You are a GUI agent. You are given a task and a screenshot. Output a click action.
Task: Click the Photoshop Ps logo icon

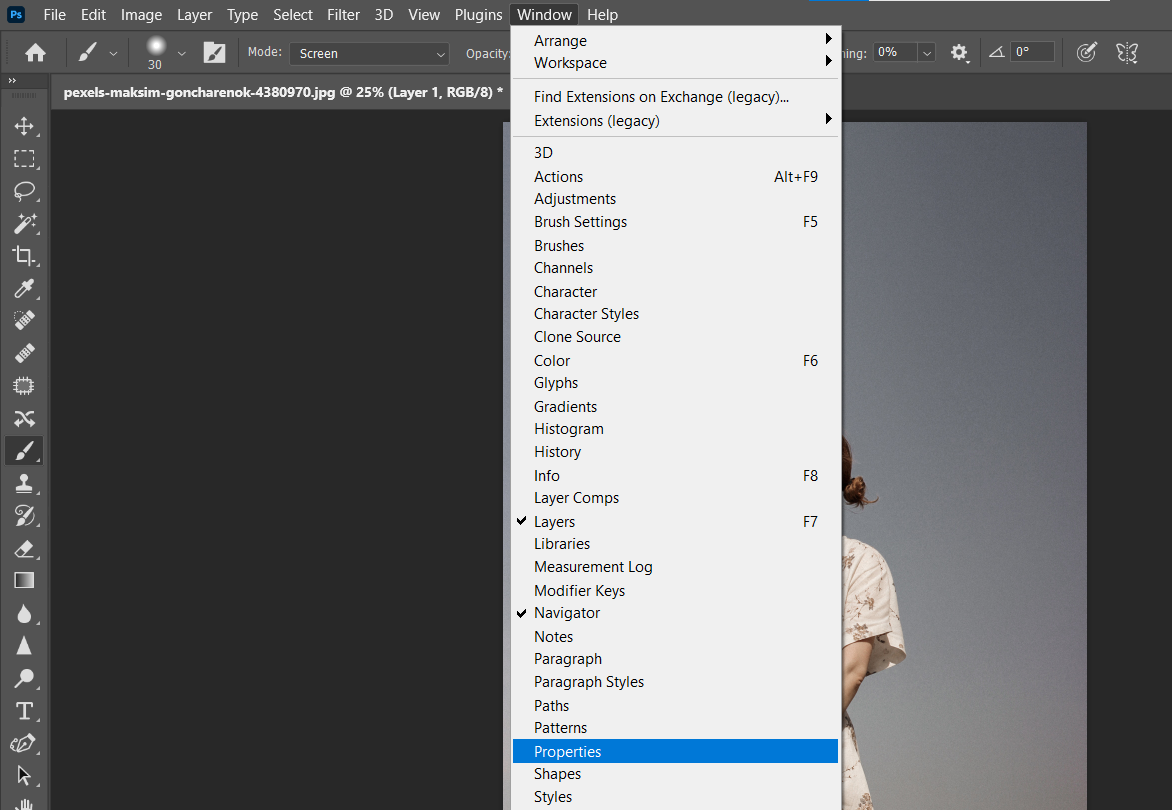16,14
